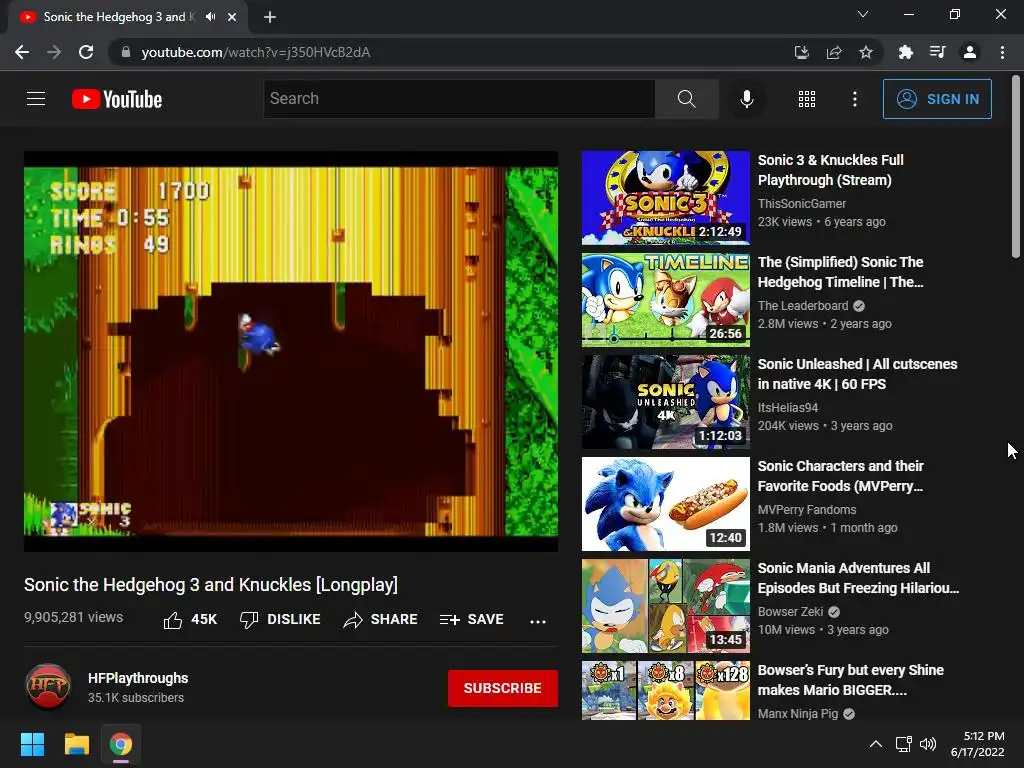1024x768 pixels.
Task: Click the address bar URL
Action: 256,52
